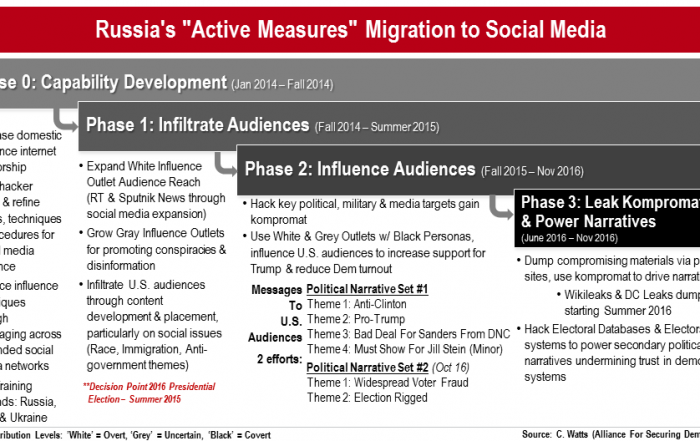Image resolution: width=700 pixels, height=441 pixels.
Task: Click the bullet "Grow Gray Influence Outlets"
Action: click(x=155, y=233)
